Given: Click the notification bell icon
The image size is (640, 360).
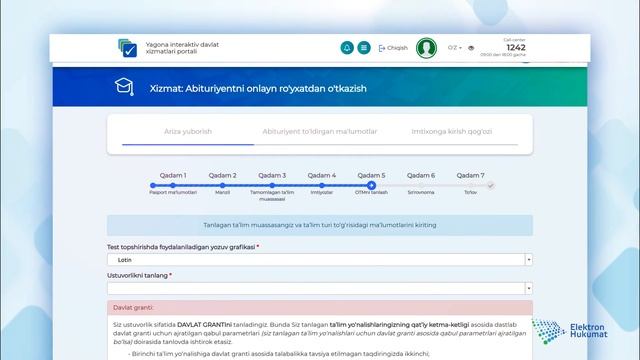Looking at the screenshot, I should tap(347, 48).
